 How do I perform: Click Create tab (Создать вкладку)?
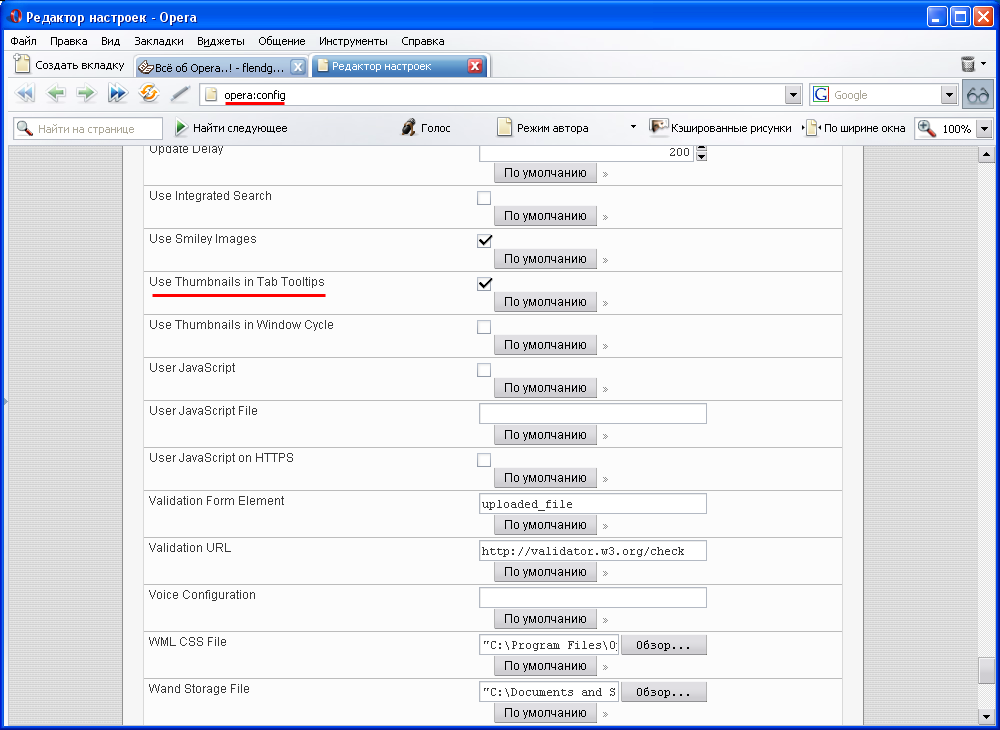(69, 65)
